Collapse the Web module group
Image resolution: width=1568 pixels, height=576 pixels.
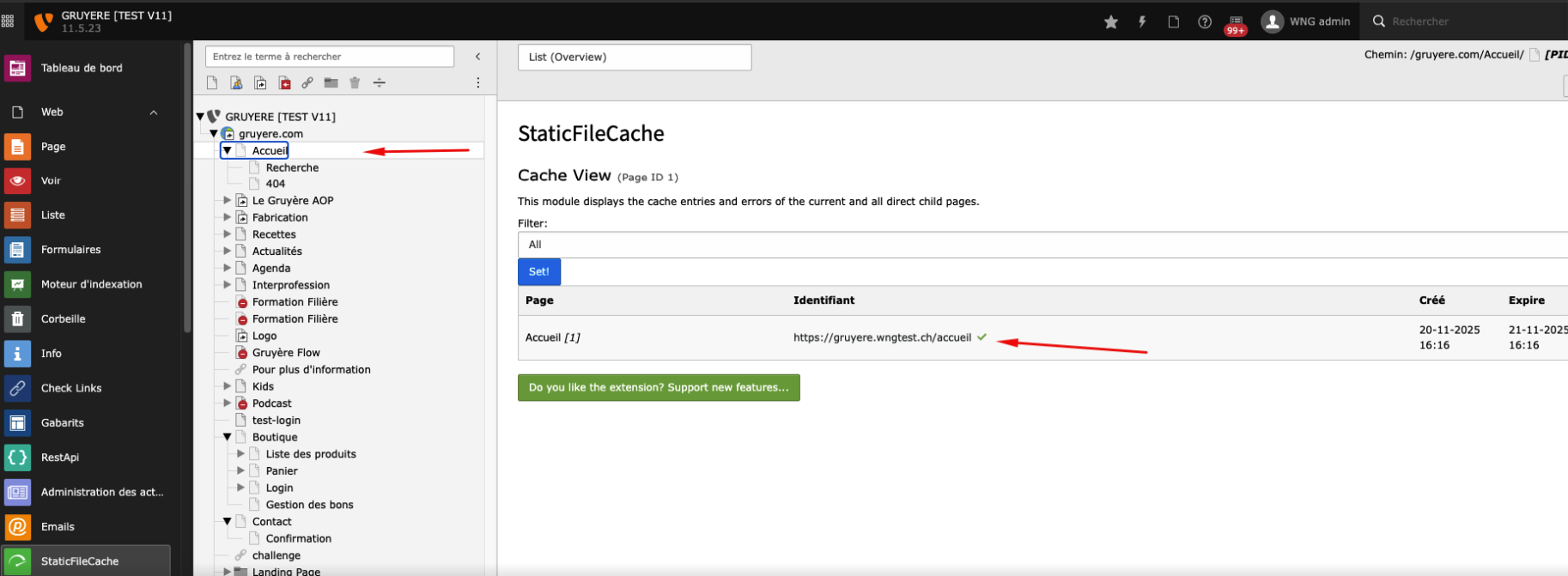[x=154, y=112]
